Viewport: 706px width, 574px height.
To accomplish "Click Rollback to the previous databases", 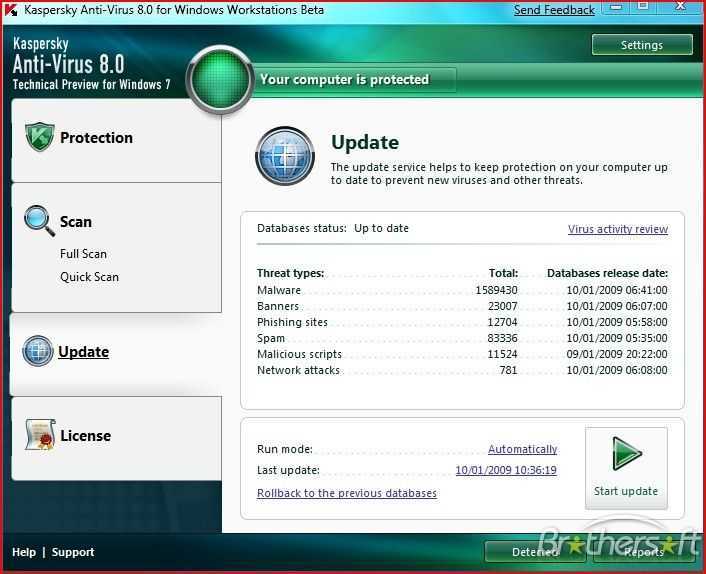I will click(x=347, y=493).
